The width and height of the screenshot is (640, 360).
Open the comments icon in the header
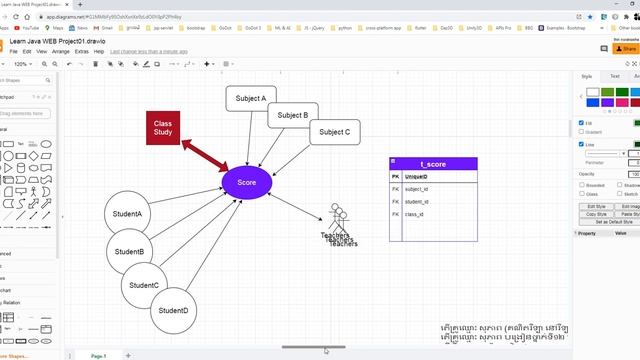tap(604, 49)
